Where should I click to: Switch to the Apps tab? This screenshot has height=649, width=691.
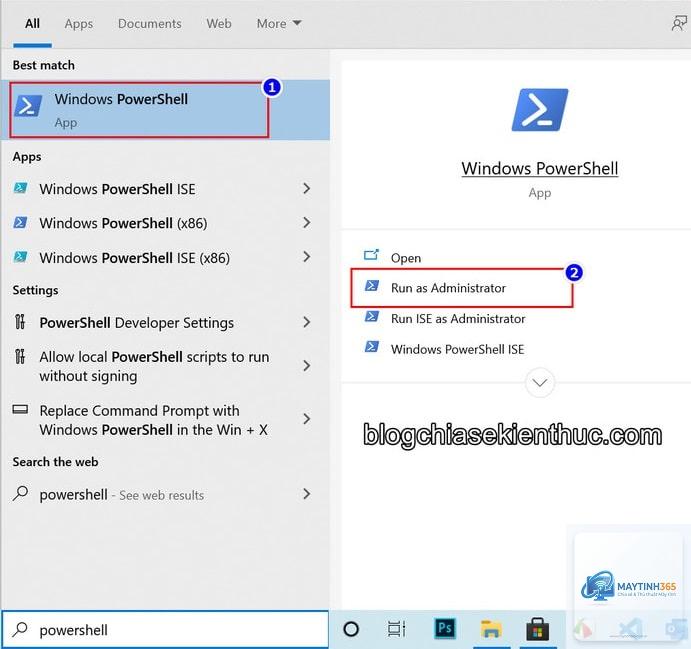(78, 23)
